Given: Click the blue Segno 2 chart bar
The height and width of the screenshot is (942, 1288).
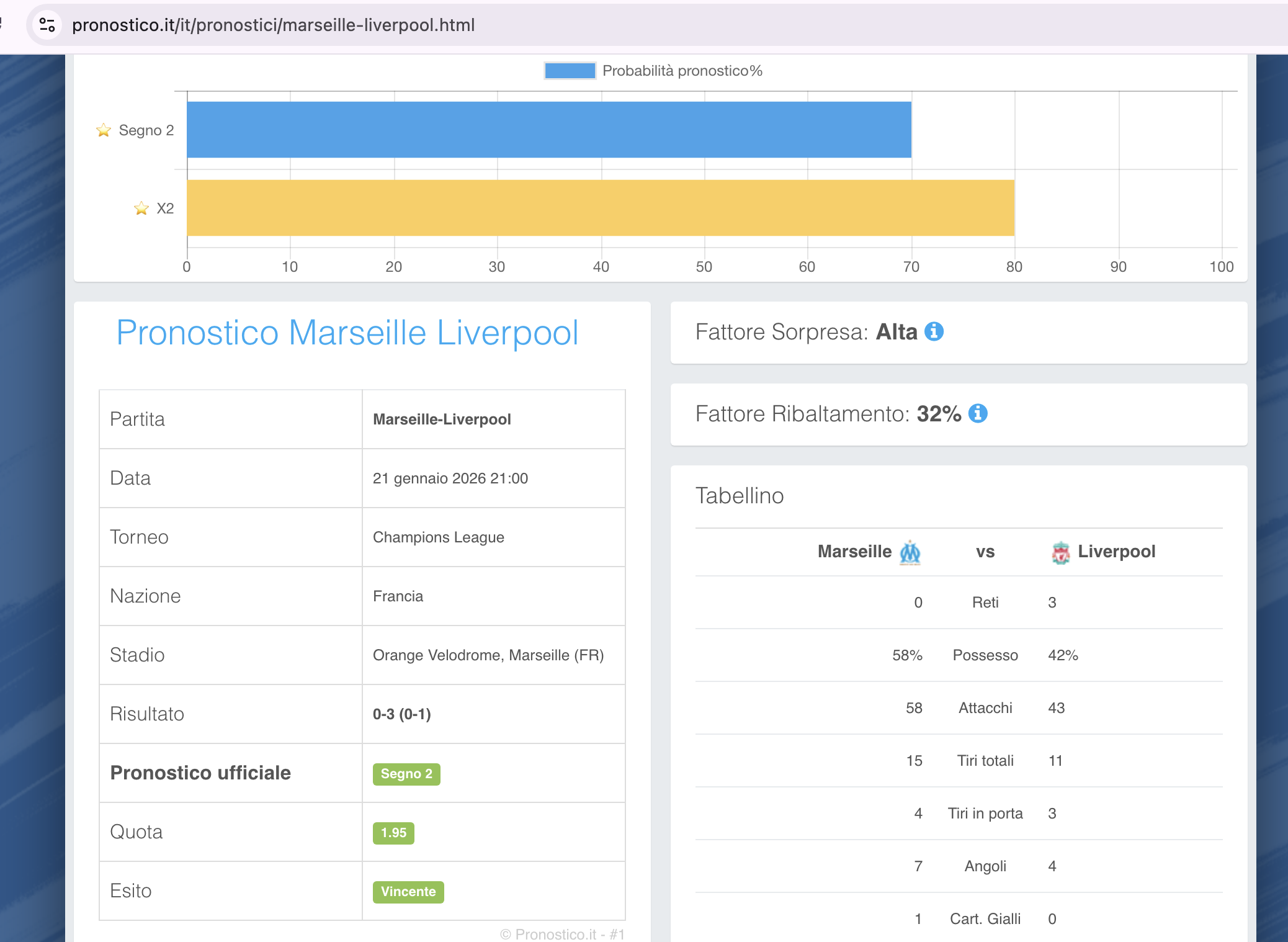Looking at the screenshot, I should (548, 130).
